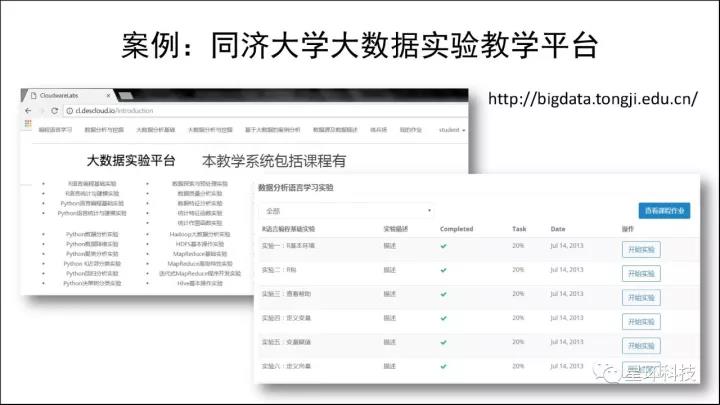Click the browser forward arrow

click(x=41, y=111)
